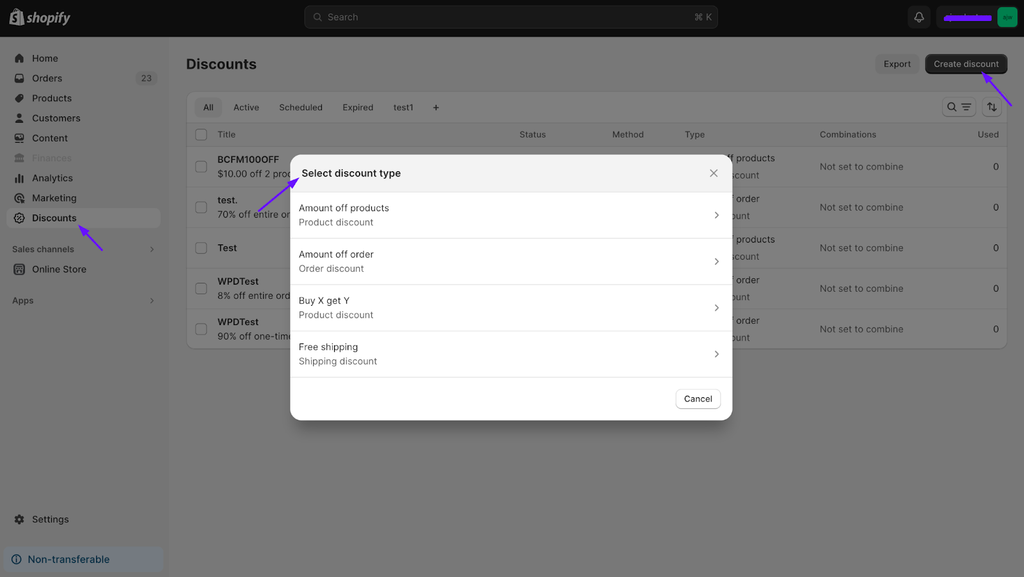This screenshot has width=1024, height=577.
Task: Check the BCFM100OFF discount row checkbox
Action: coord(201,166)
